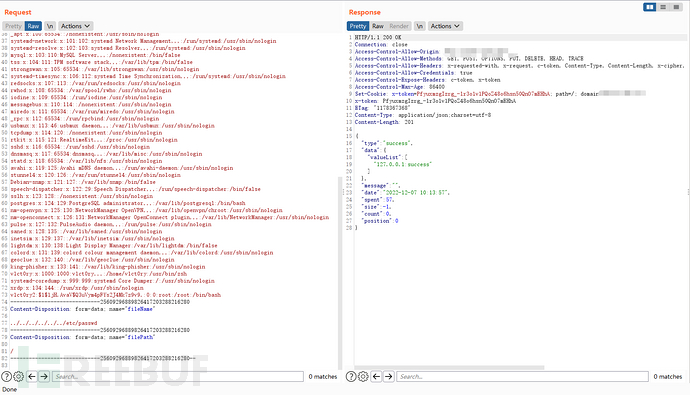
Task: Click the "type":"success" JSON line
Action: 387,143
